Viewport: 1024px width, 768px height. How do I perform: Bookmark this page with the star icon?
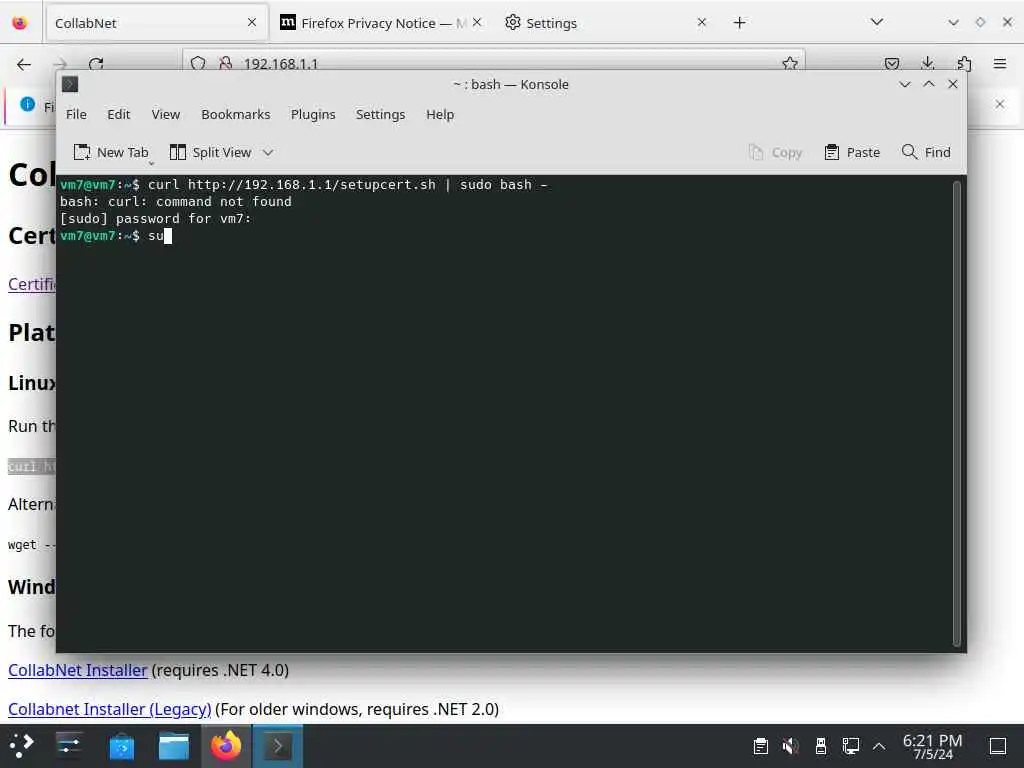(x=790, y=63)
